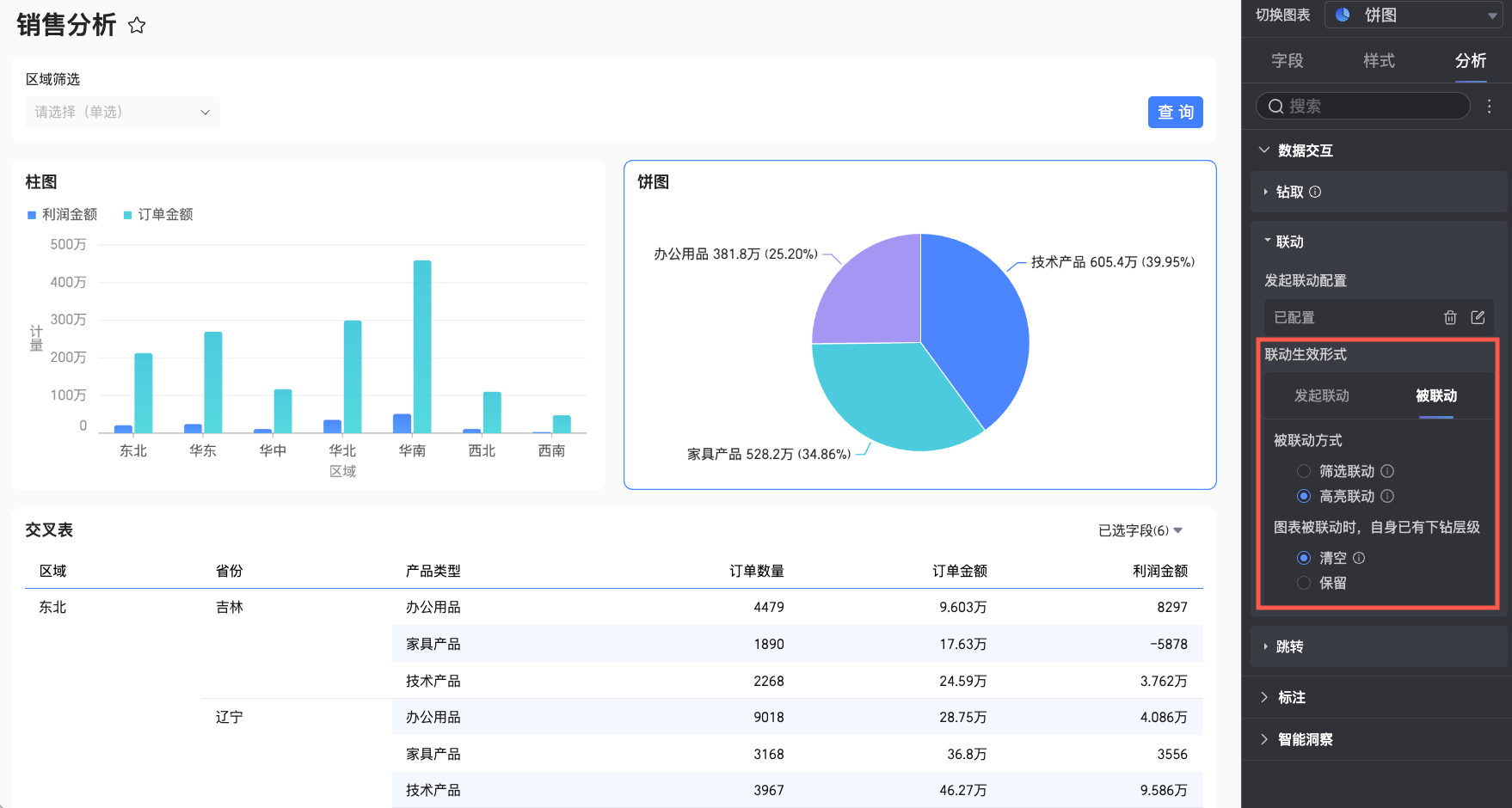1512x808 pixels.
Task: Click the cell value 4479
Action: pyautogui.click(x=769, y=607)
